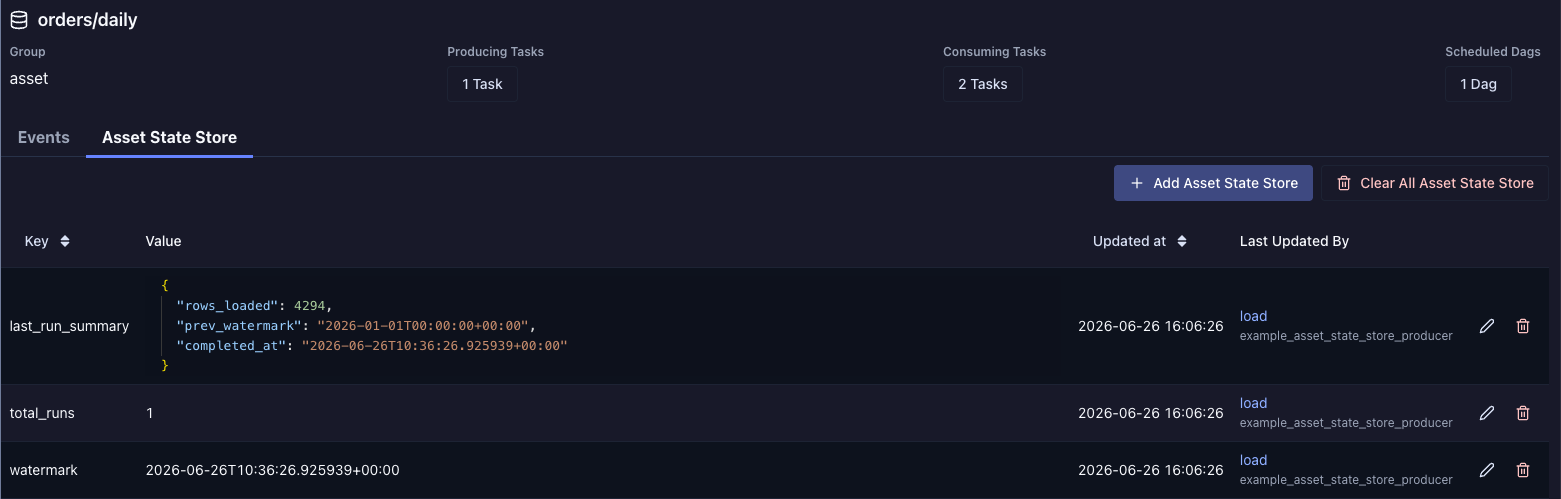Click Updated at timestamp in total_runs row
Viewport: 1561px width, 499px height.
pyautogui.click(x=1150, y=413)
